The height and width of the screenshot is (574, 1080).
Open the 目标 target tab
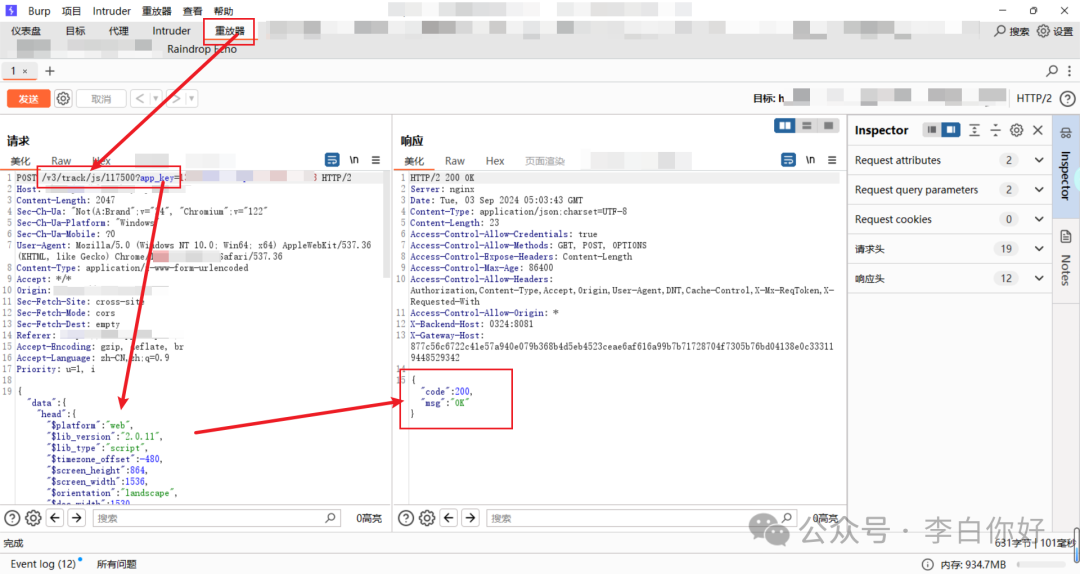[75, 31]
